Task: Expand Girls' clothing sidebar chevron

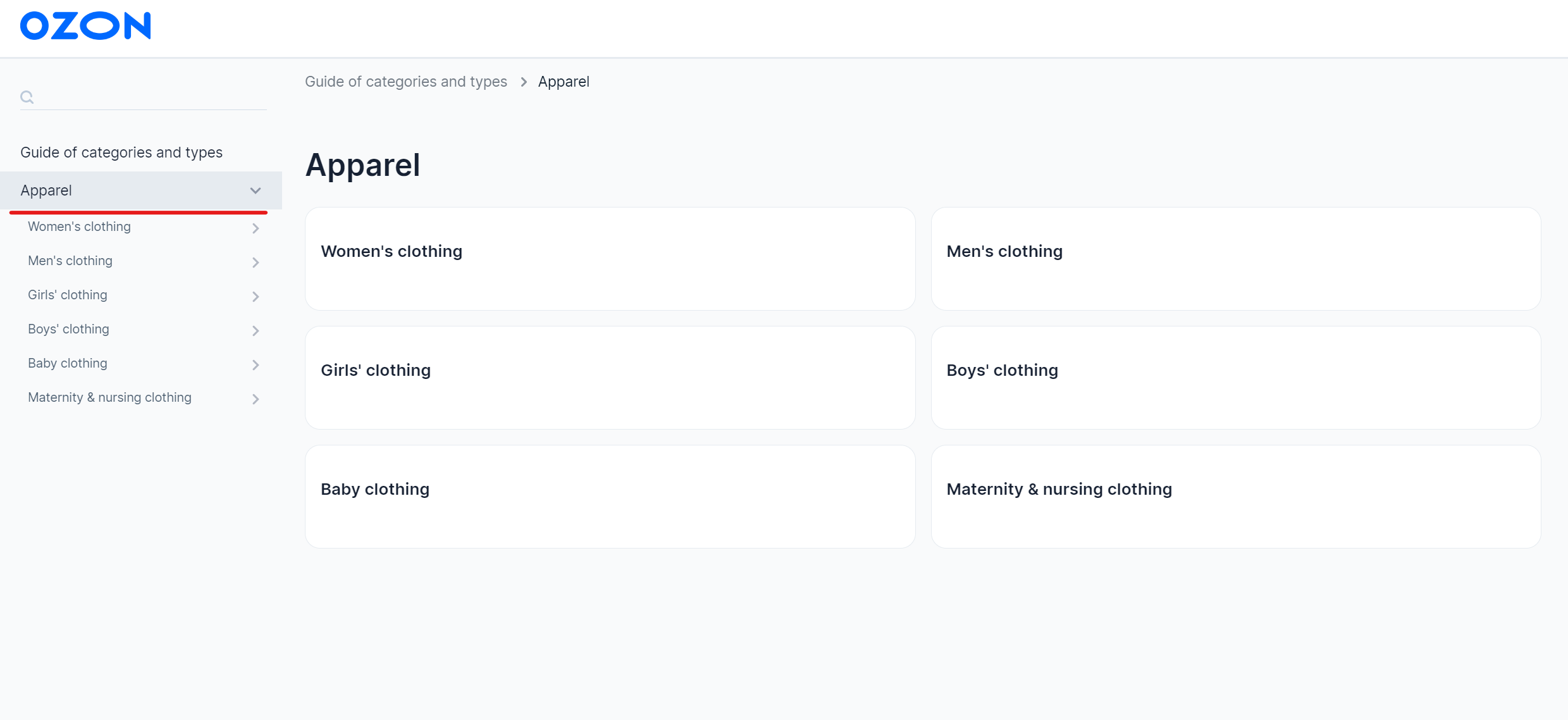Action: tap(256, 296)
